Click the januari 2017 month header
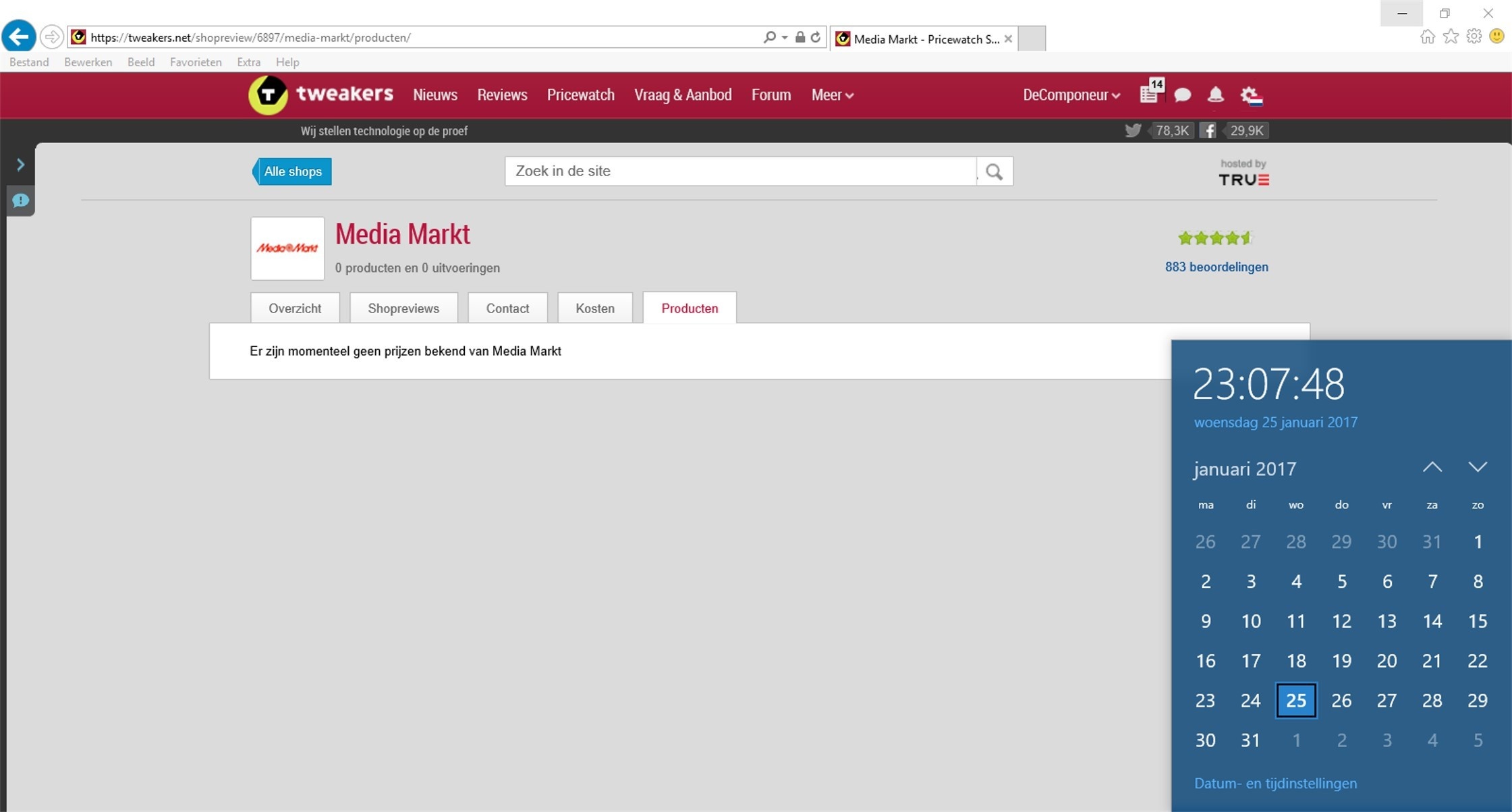 pos(1245,468)
